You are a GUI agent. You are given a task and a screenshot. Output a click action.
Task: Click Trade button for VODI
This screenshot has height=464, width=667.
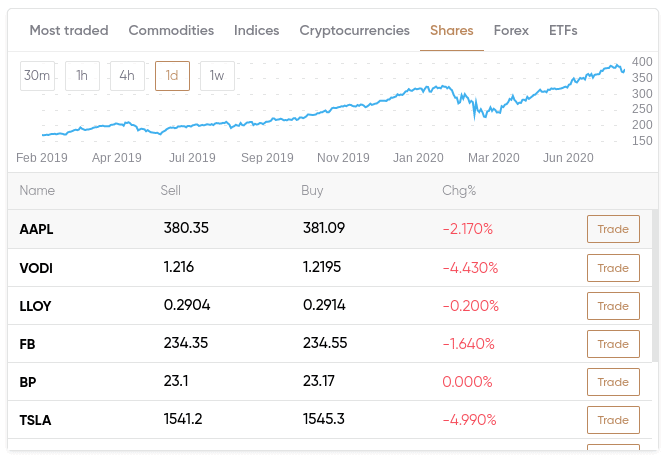[x=613, y=268]
